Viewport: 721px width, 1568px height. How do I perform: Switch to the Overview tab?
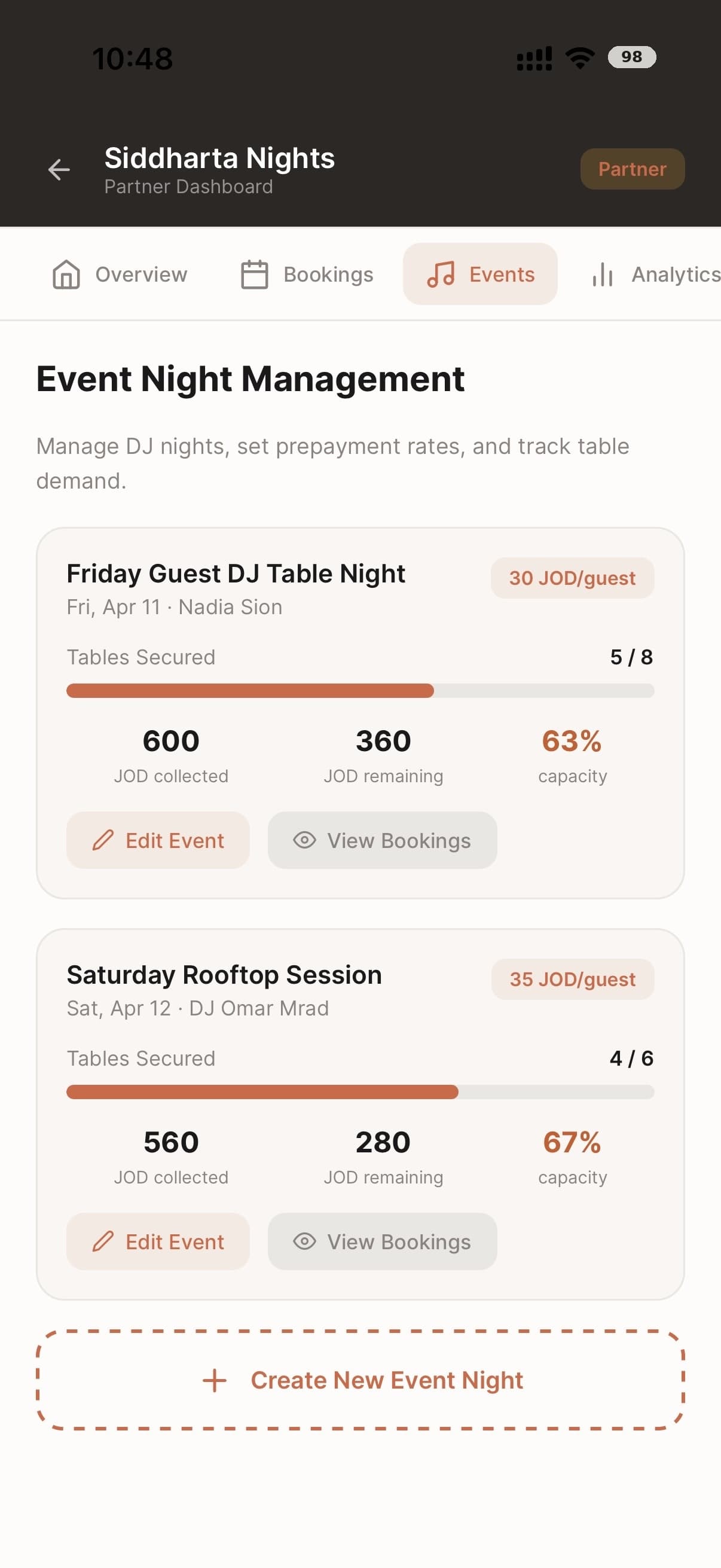[x=120, y=274]
